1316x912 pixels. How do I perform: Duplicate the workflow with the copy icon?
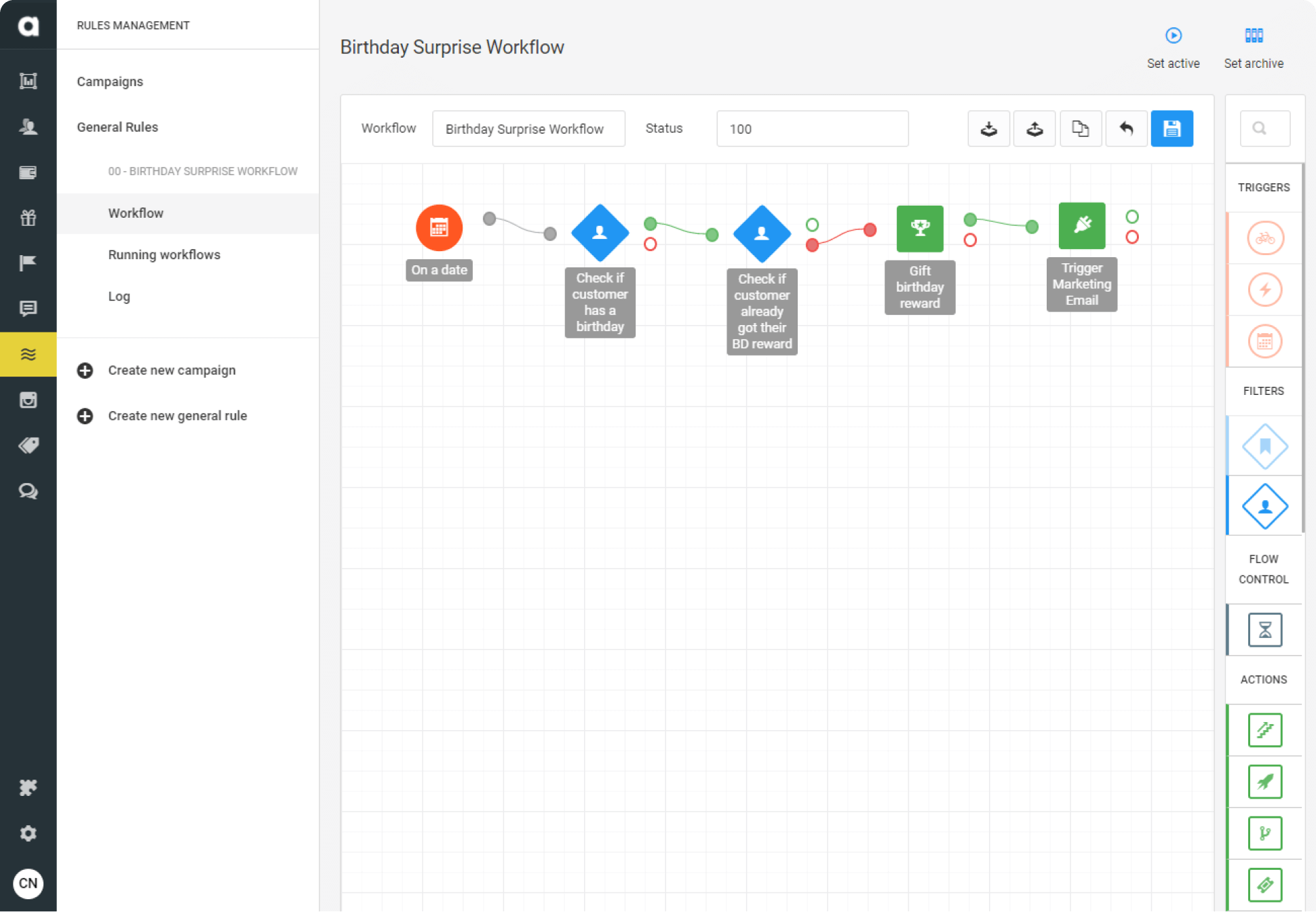click(1081, 128)
